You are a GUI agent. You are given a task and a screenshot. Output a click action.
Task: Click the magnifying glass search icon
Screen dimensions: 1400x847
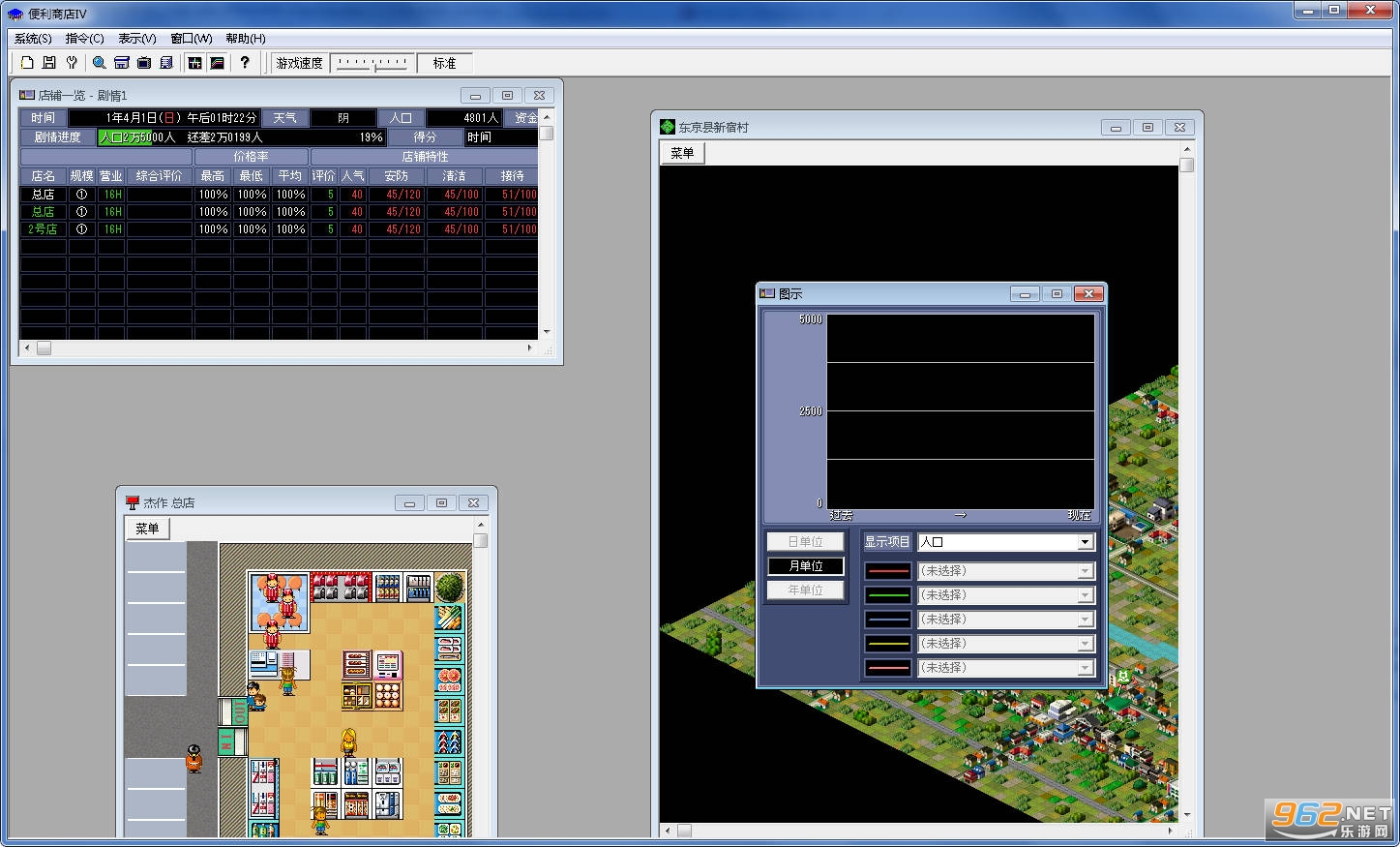99,63
